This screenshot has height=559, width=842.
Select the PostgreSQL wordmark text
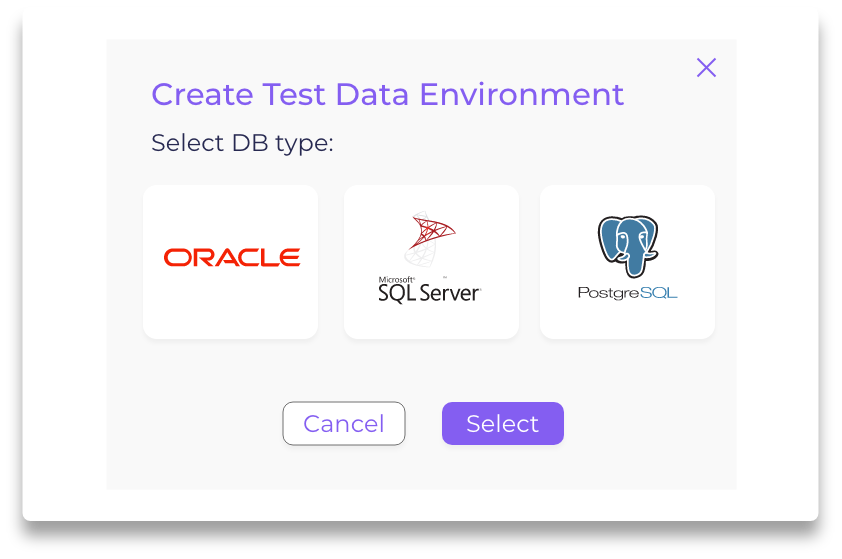tap(627, 293)
